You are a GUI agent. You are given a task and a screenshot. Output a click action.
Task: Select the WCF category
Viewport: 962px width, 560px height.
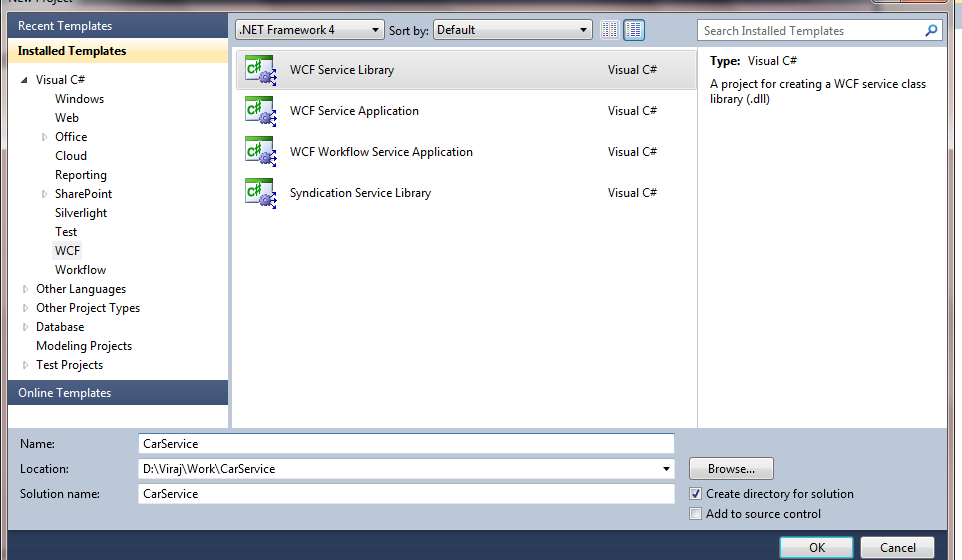pos(67,251)
